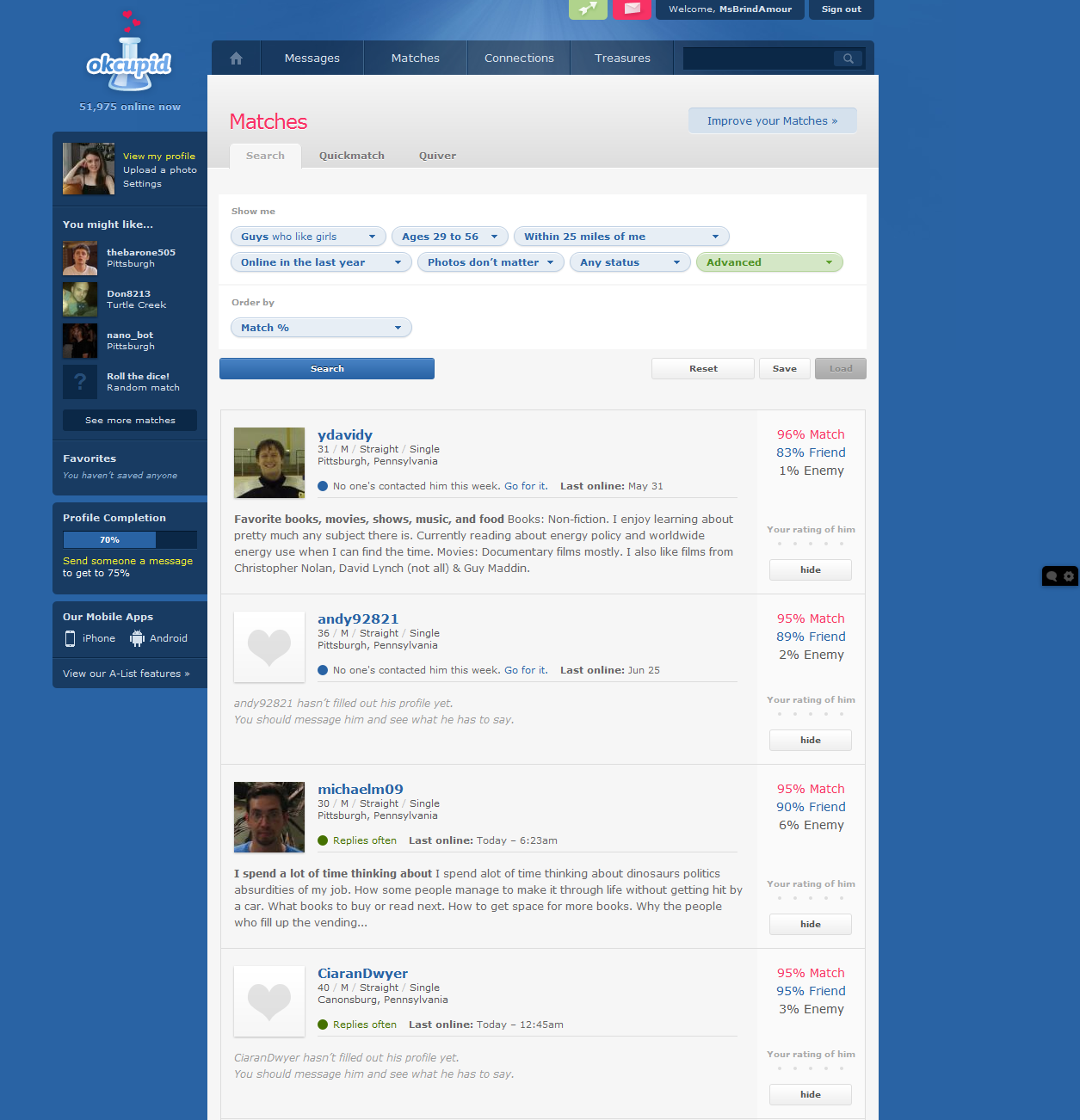
Task: Open the chat settings gear widget
Action: click(x=1068, y=576)
